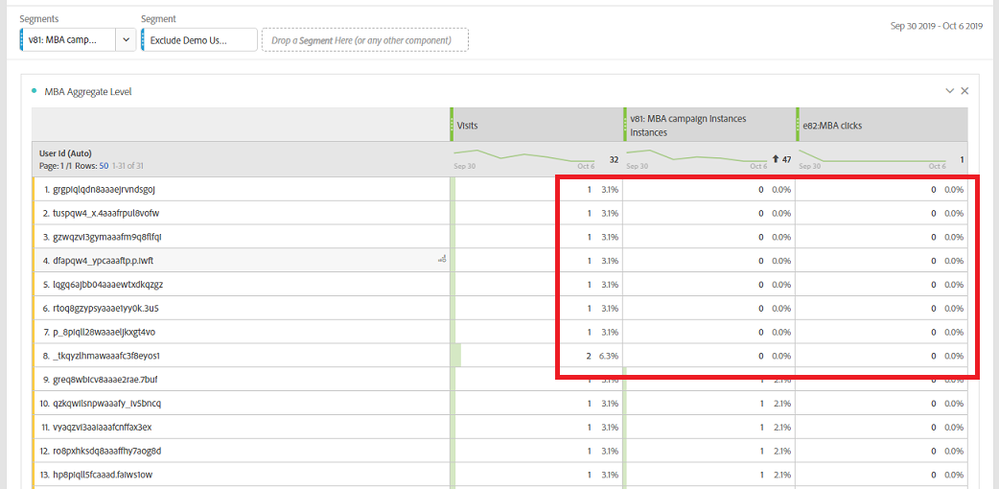Click the sort arrow icon next to 47
The height and width of the screenshot is (489, 999).
click(775, 159)
